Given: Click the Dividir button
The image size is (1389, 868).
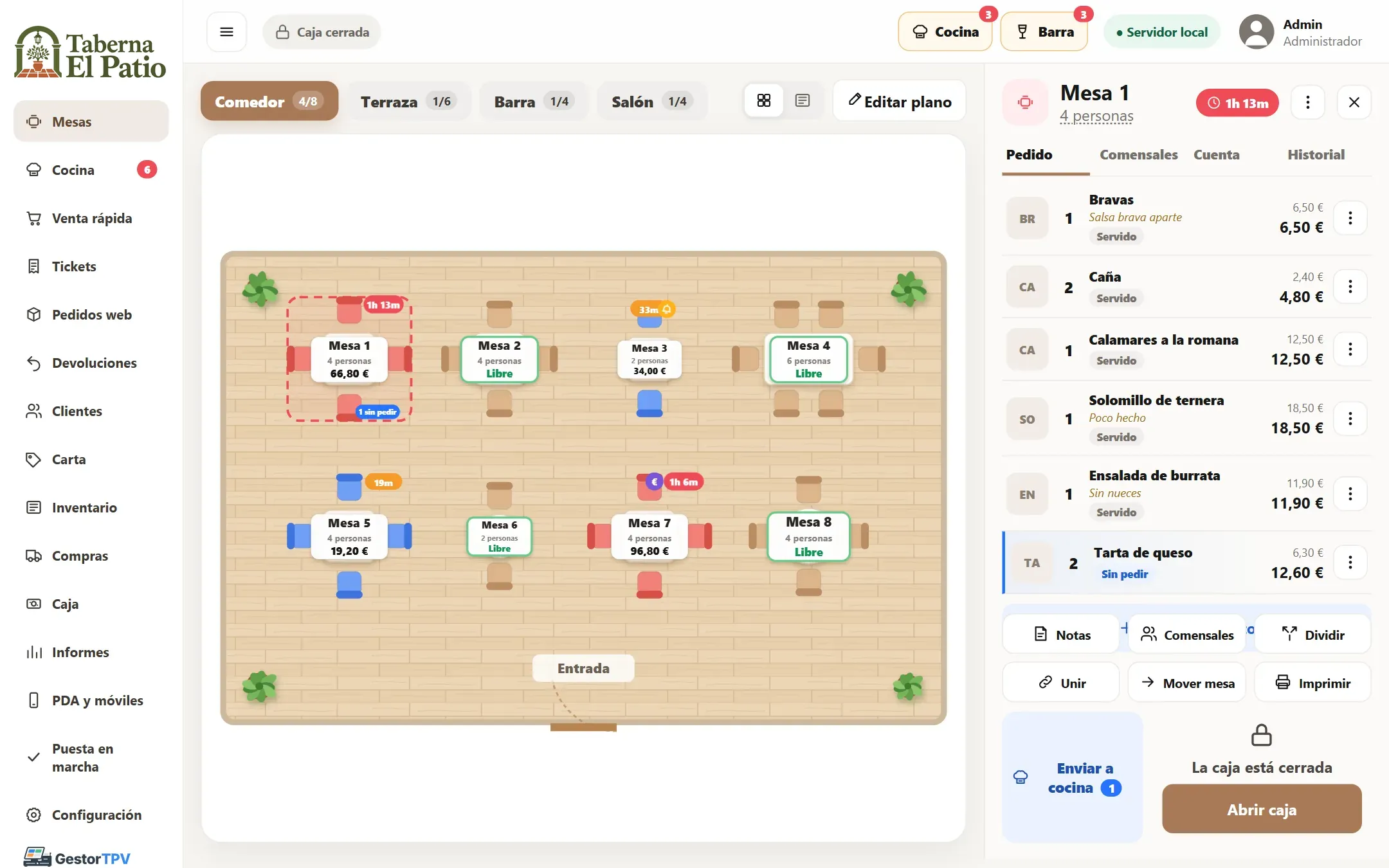Looking at the screenshot, I should pos(1312,635).
